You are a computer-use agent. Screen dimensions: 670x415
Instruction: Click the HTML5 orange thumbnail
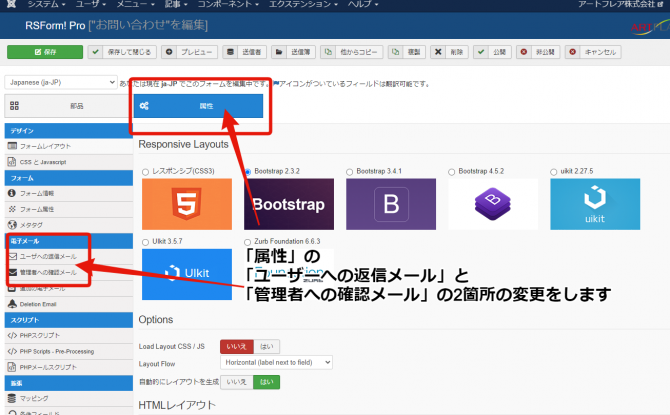tap(187, 204)
